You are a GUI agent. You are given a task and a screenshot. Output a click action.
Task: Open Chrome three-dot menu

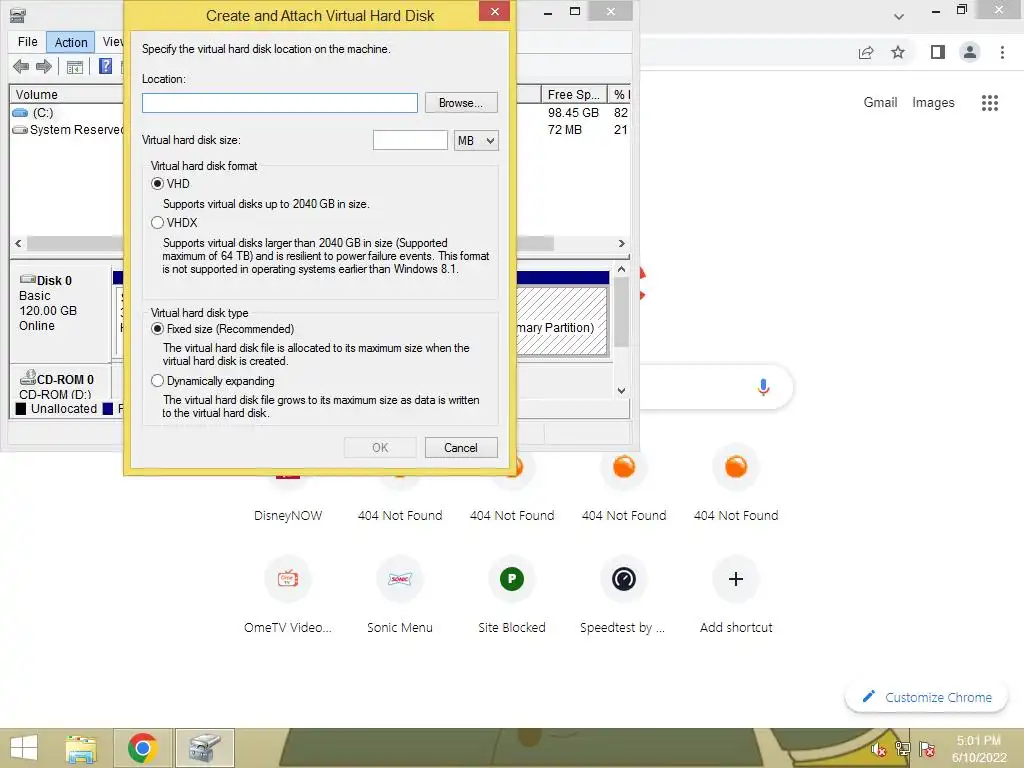click(x=1002, y=52)
